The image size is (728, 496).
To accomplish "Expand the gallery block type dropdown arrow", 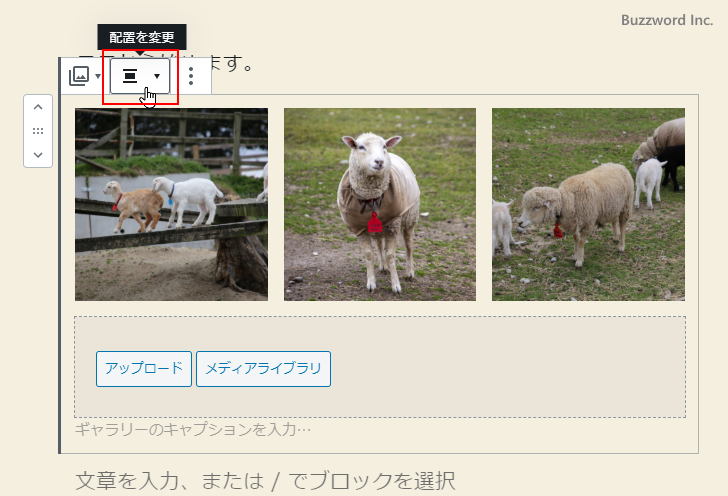I will pyautogui.click(x=98, y=76).
